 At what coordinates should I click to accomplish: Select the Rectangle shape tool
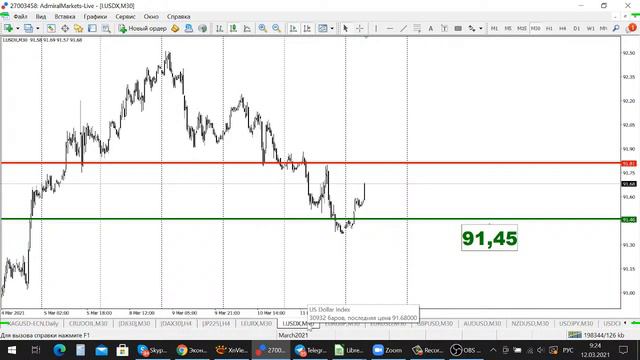click(458, 28)
